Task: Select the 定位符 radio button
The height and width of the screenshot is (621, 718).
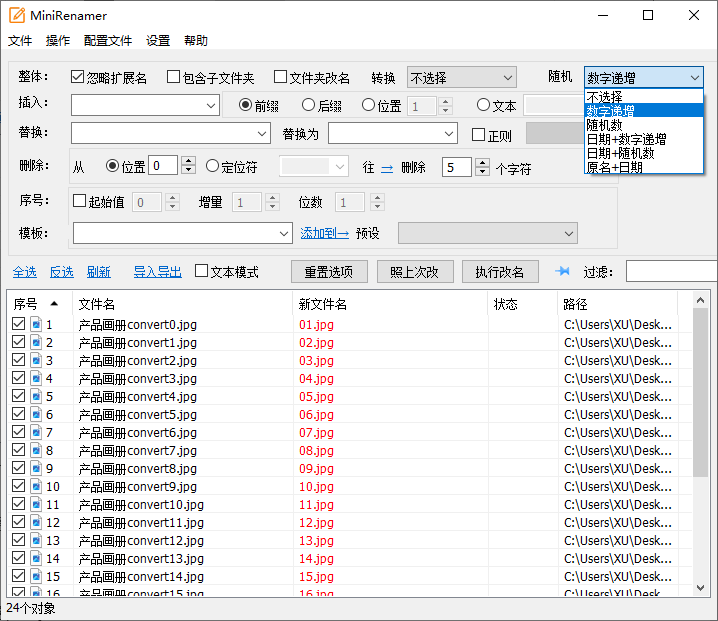Action: click(x=212, y=166)
